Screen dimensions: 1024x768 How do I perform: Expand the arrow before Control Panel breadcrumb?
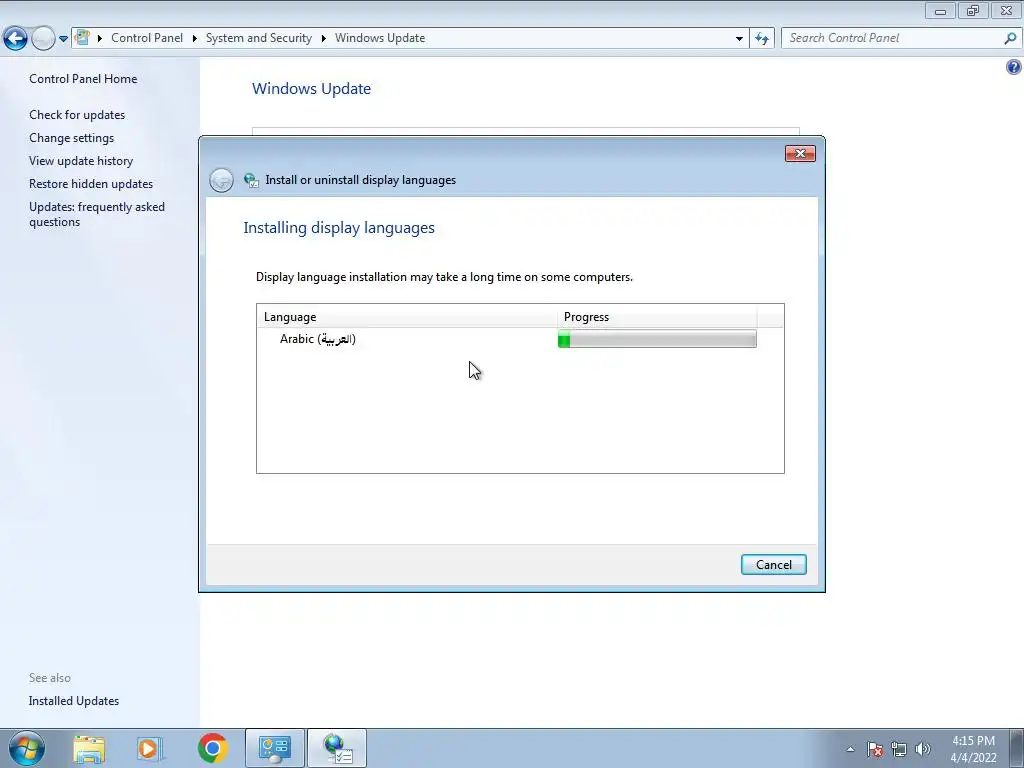pyautogui.click(x=100, y=39)
